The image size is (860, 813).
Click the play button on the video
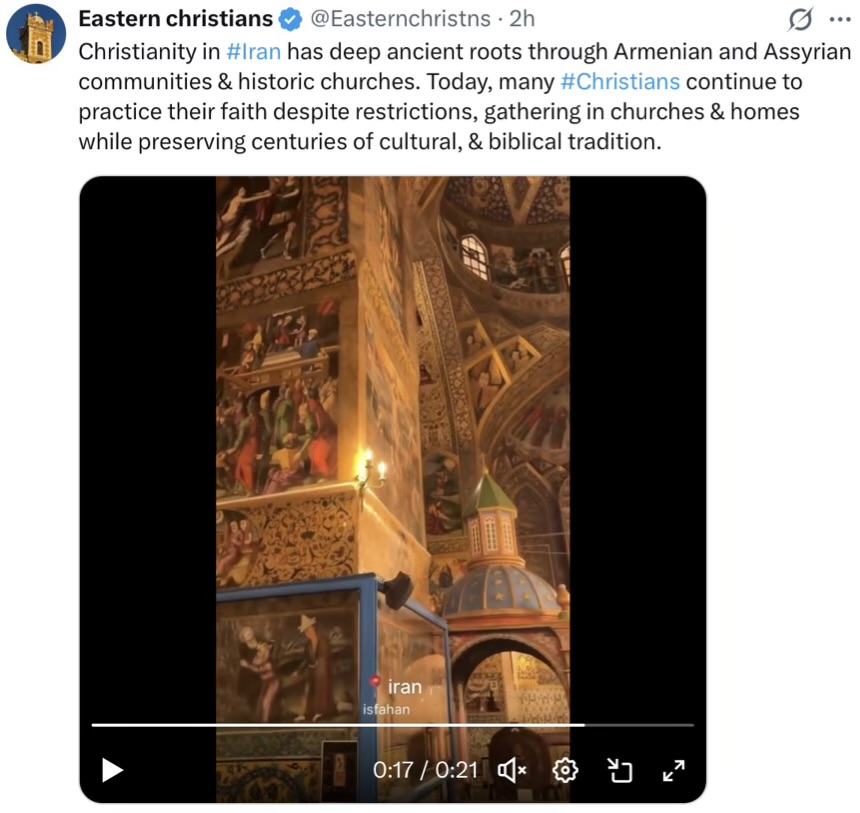[112, 770]
